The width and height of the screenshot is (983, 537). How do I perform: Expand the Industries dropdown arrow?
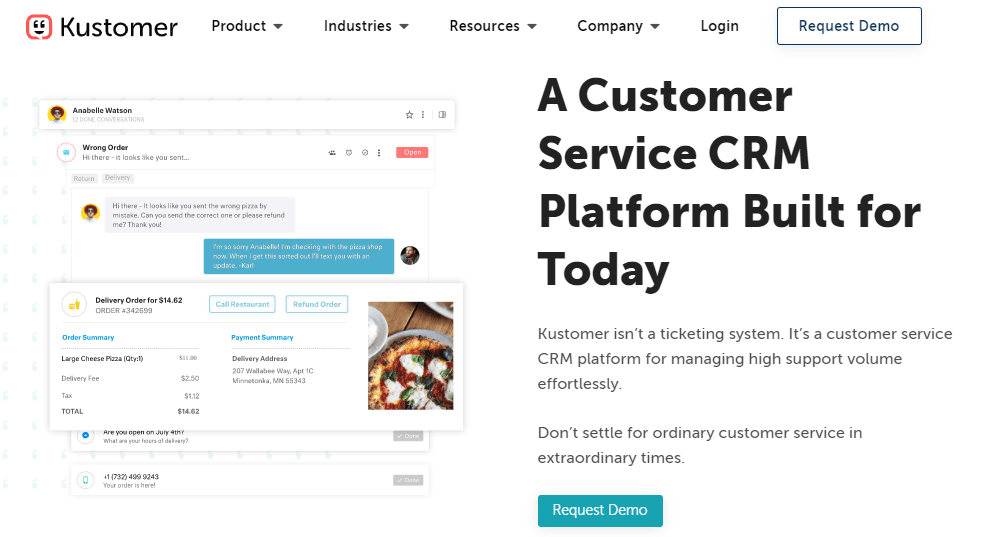click(x=404, y=27)
